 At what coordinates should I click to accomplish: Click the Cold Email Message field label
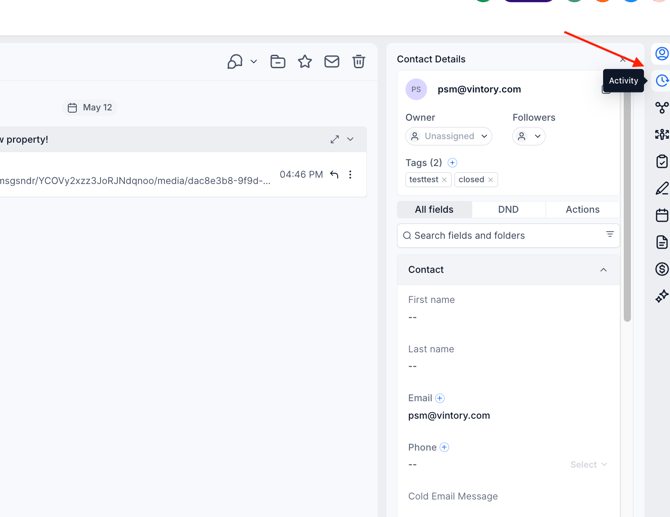pos(453,496)
